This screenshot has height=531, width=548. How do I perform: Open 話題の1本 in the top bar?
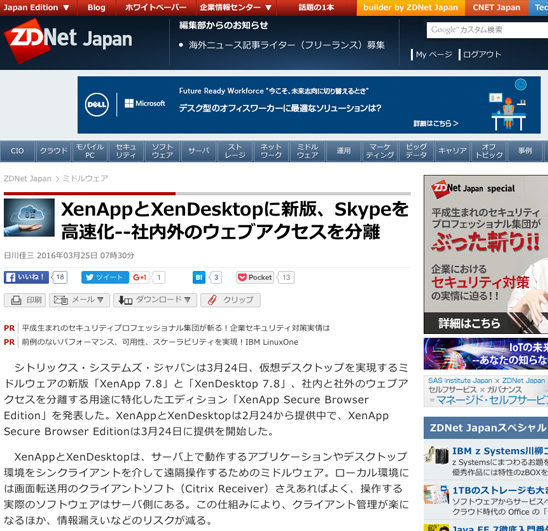tap(316, 7)
